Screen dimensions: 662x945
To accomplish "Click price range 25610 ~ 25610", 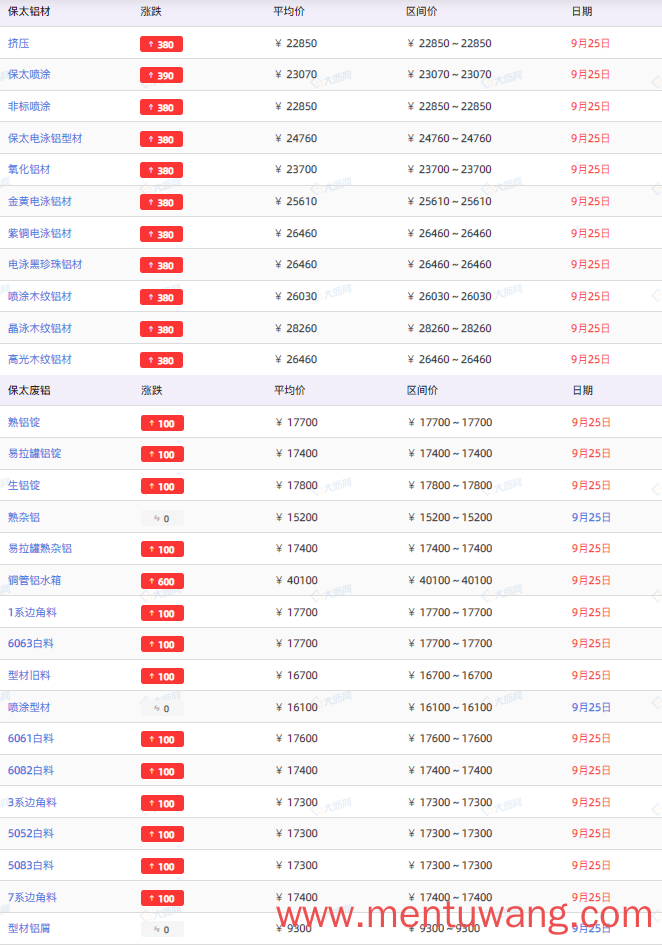I will click(449, 202).
